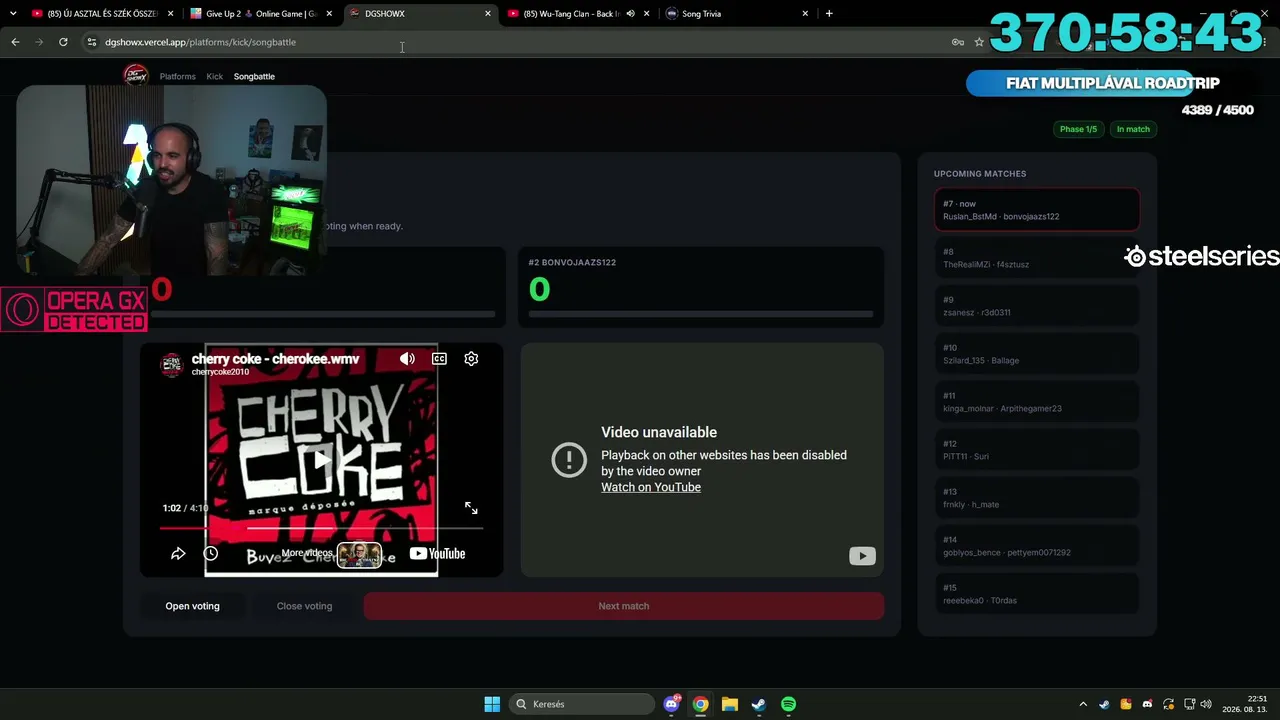
Task: Open the YouTube player settings gear
Action: 471,359
